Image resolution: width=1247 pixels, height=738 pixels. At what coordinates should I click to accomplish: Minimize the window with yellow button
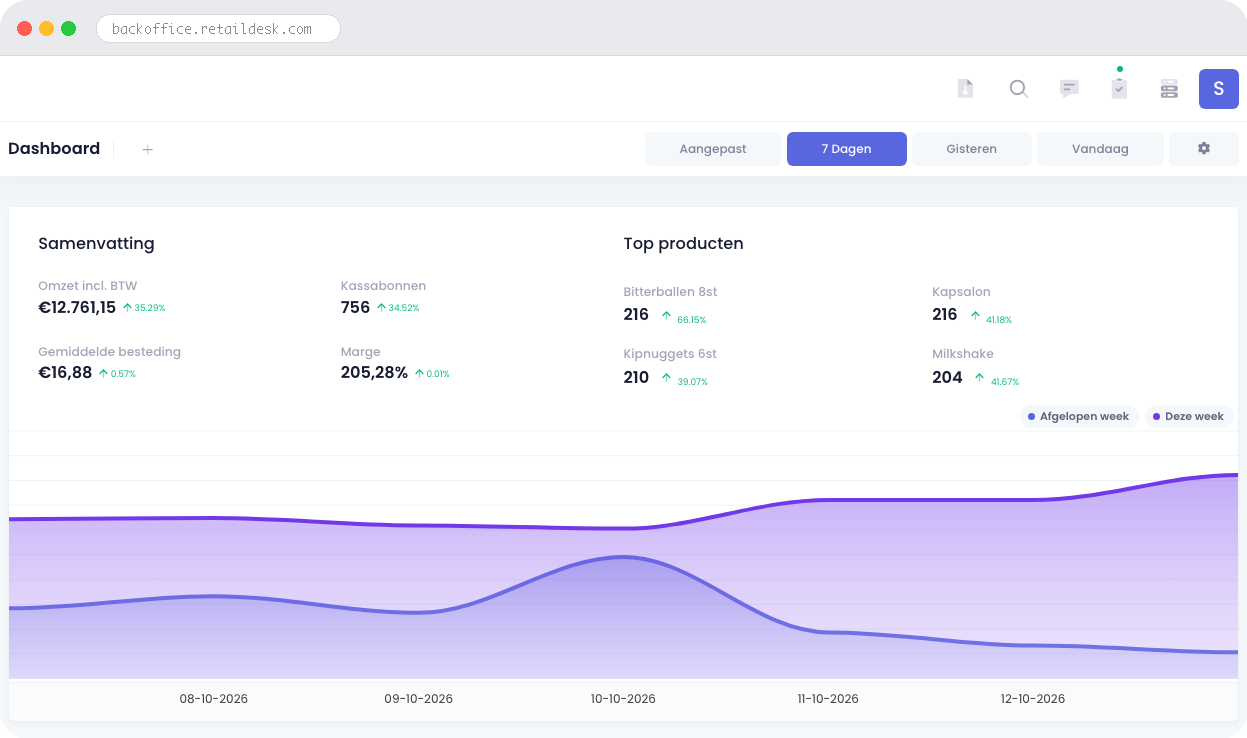tap(46, 29)
